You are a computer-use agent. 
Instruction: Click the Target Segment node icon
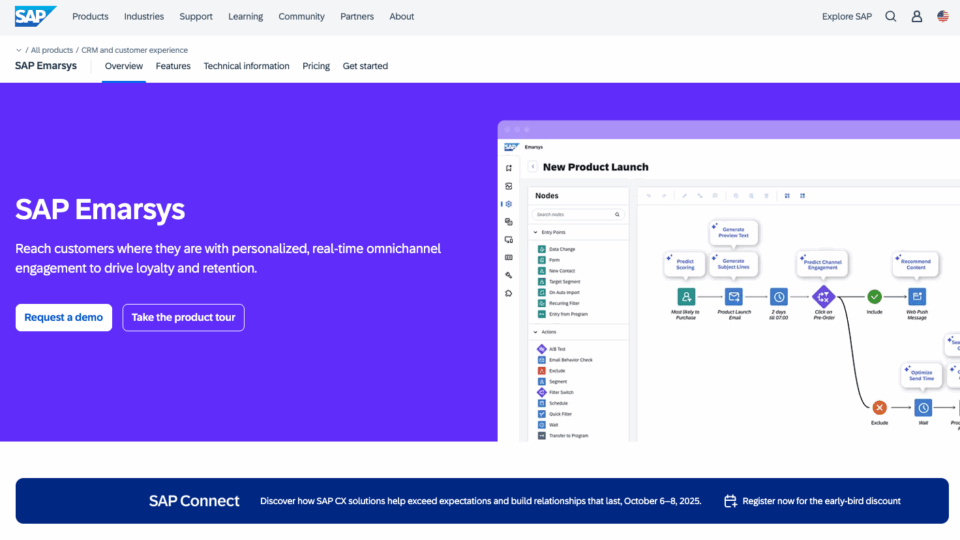pyautogui.click(x=542, y=282)
